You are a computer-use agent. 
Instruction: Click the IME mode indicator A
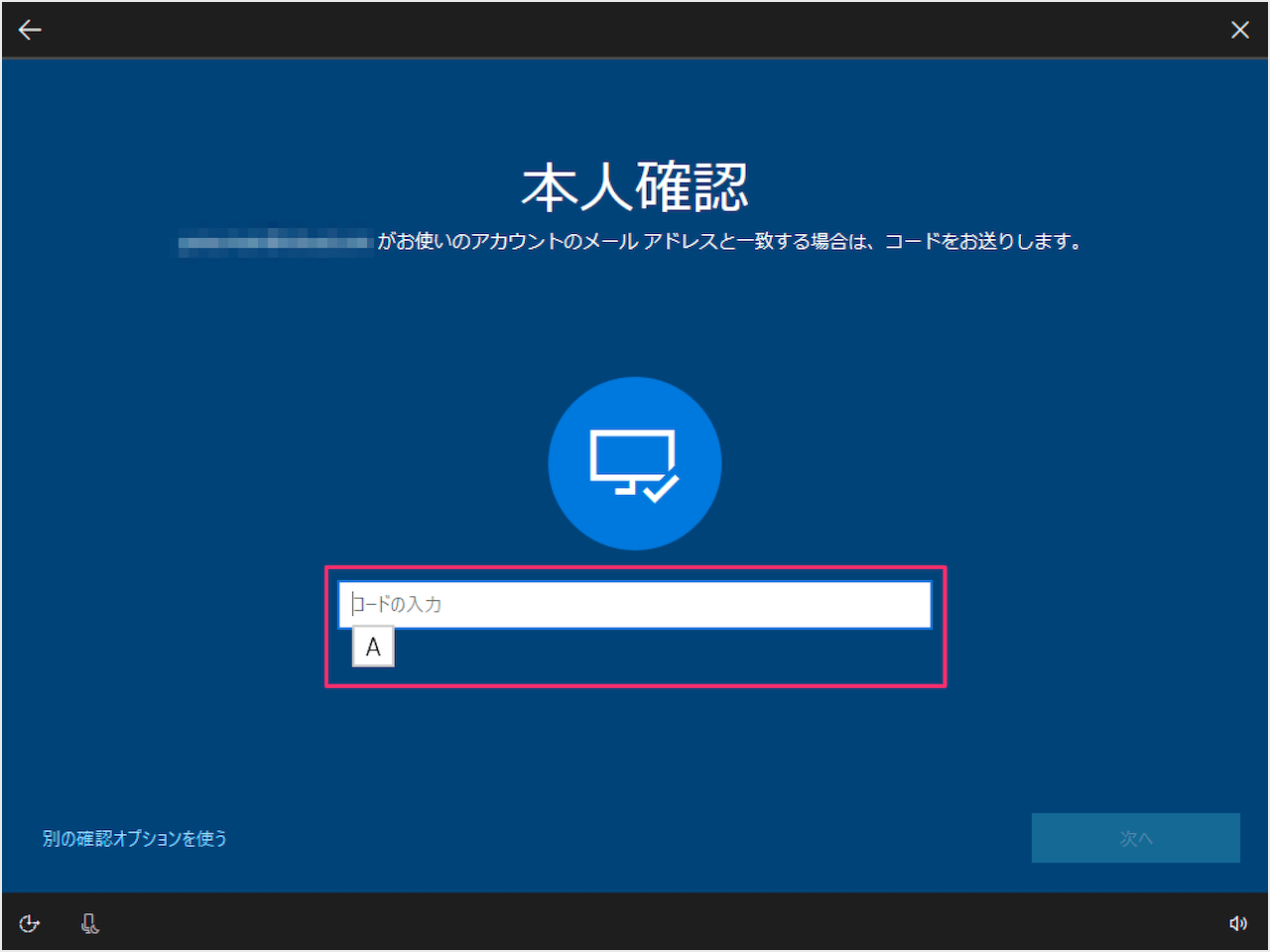[x=373, y=647]
